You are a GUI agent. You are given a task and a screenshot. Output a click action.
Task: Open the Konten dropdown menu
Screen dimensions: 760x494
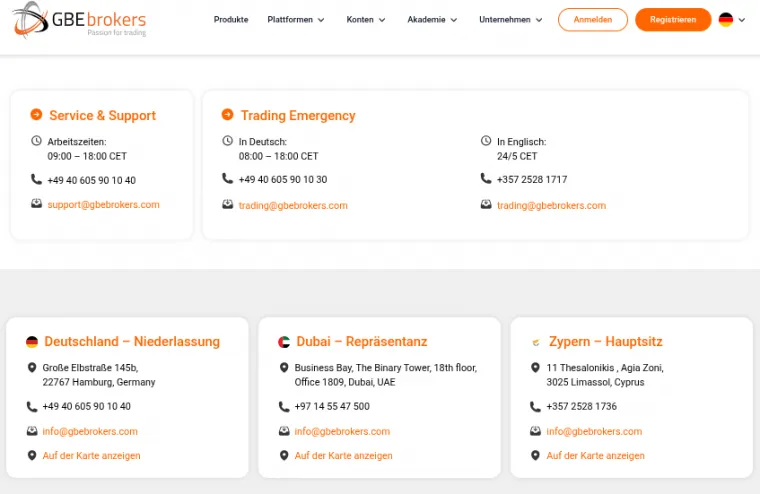(x=366, y=20)
